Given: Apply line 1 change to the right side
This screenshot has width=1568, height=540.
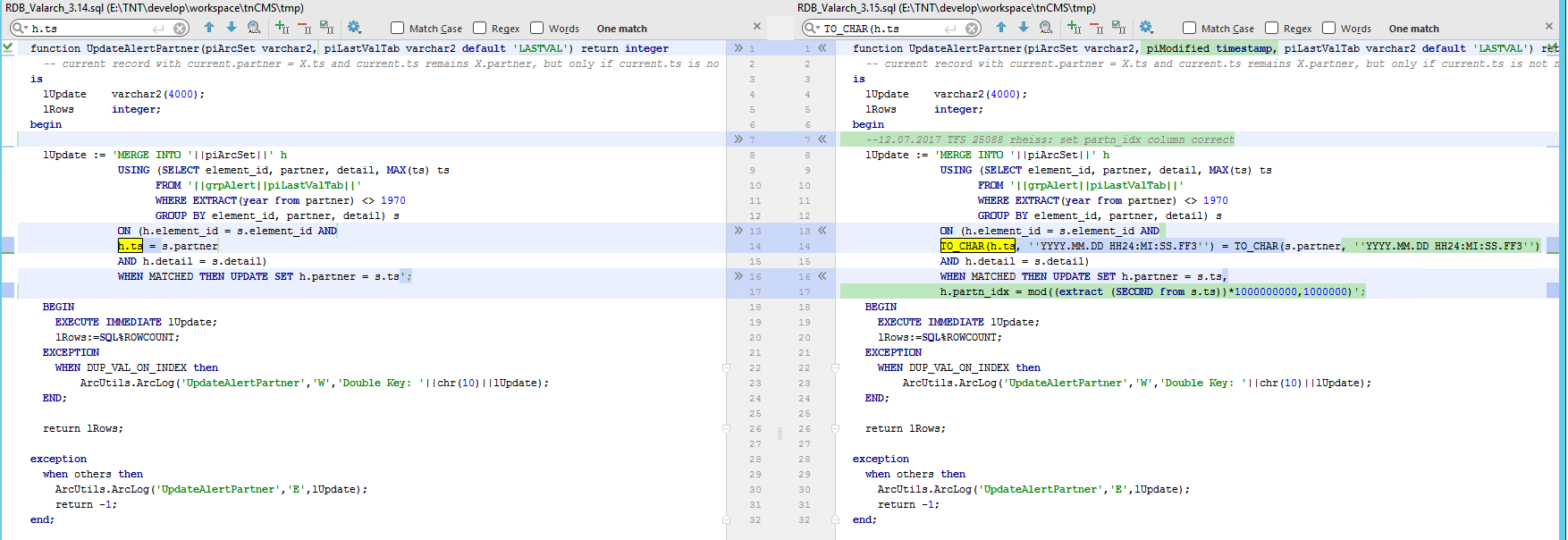Looking at the screenshot, I should tap(738, 48).
